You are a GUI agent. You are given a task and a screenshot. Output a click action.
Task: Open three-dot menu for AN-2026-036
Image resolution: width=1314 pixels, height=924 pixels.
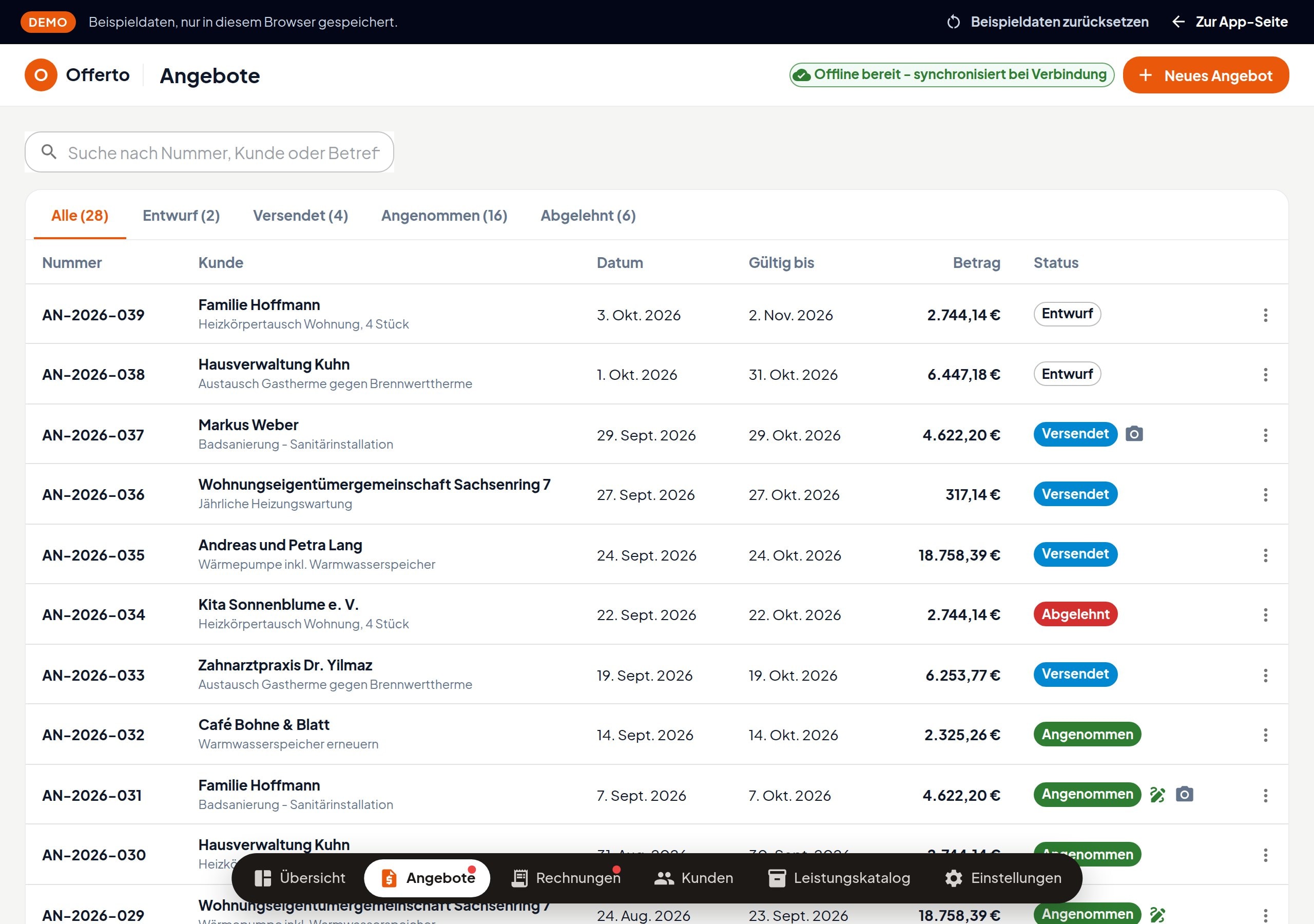(1265, 495)
